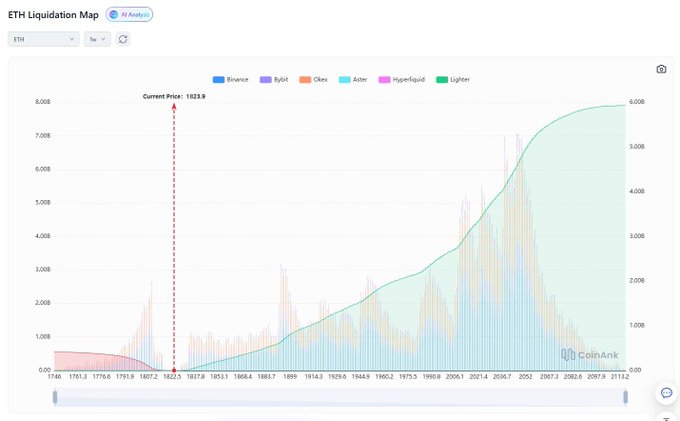Refresh the liquidation map data
This screenshot has width=680, height=421.
[123, 39]
